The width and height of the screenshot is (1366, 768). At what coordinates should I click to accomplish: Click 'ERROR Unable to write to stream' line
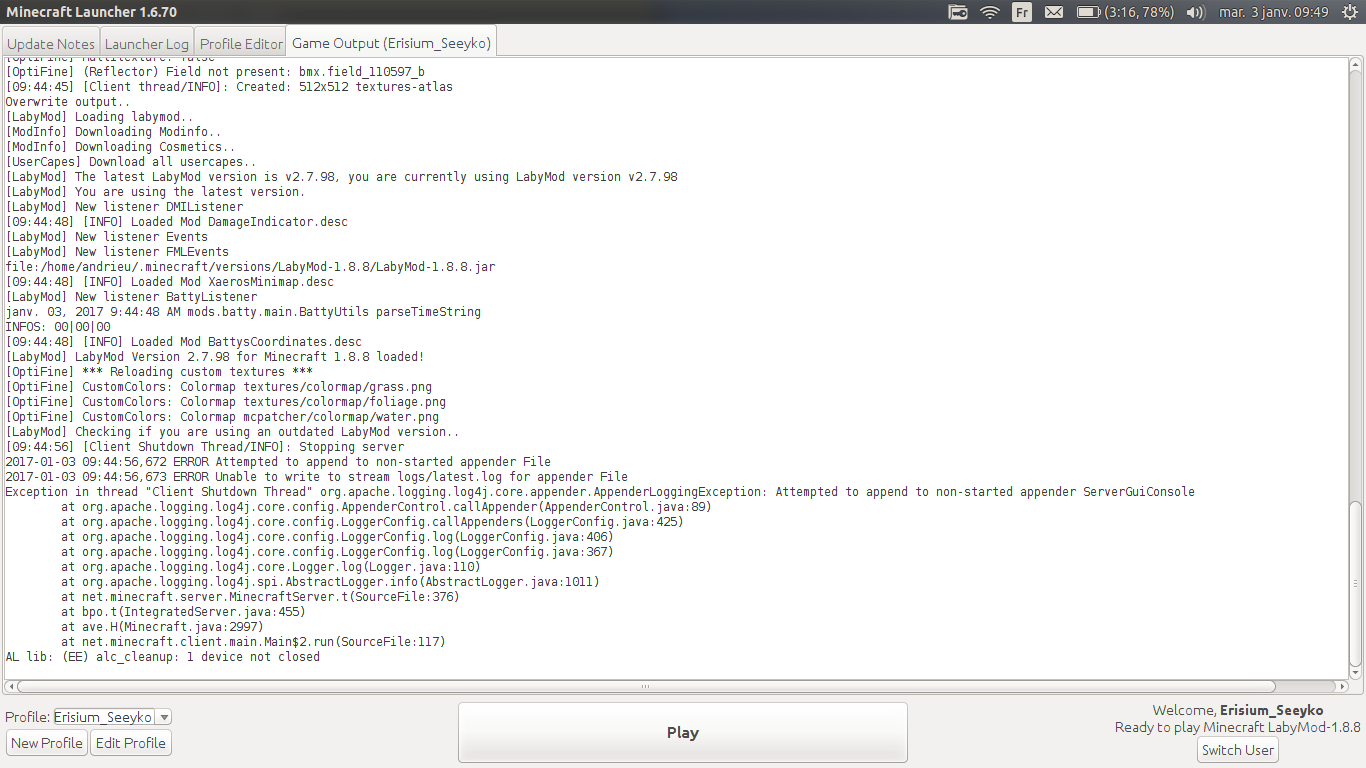tap(317, 477)
